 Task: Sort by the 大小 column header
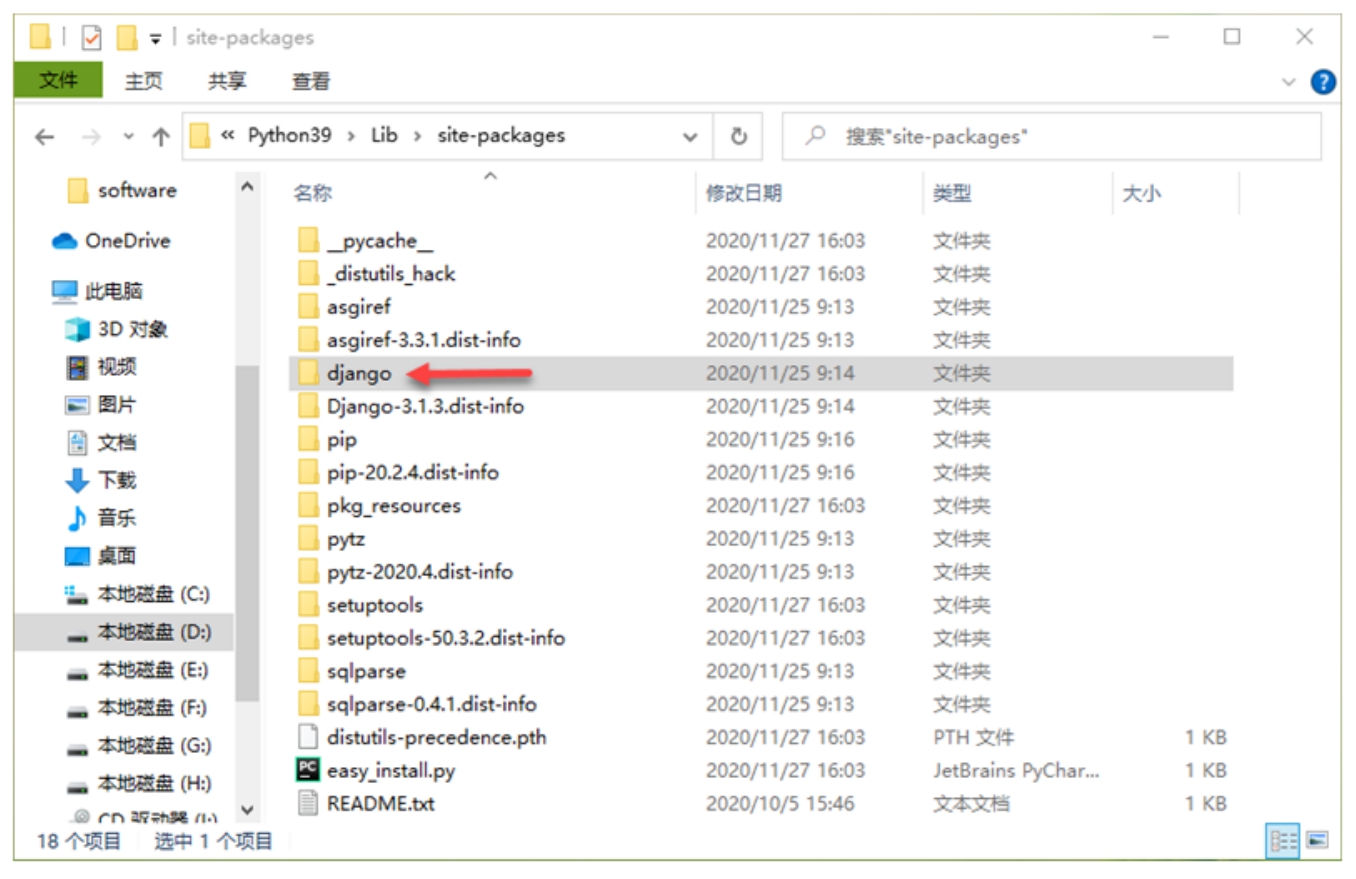(1141, 194)
